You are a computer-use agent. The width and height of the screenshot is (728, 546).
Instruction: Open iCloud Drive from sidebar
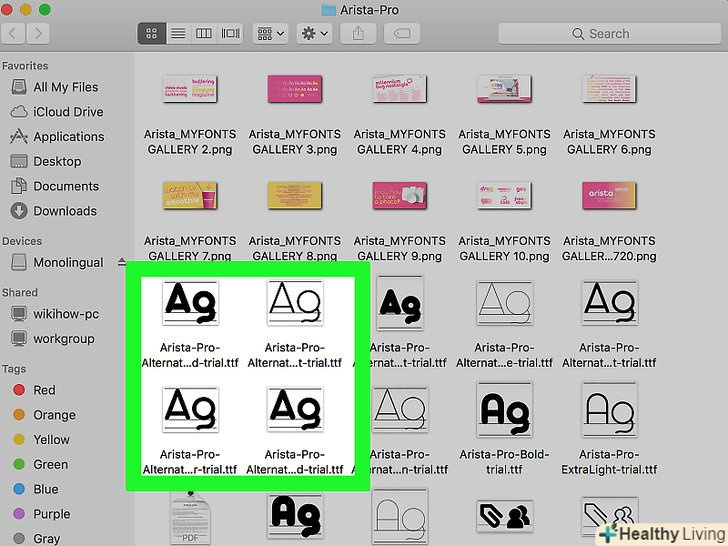click(68, 112)
